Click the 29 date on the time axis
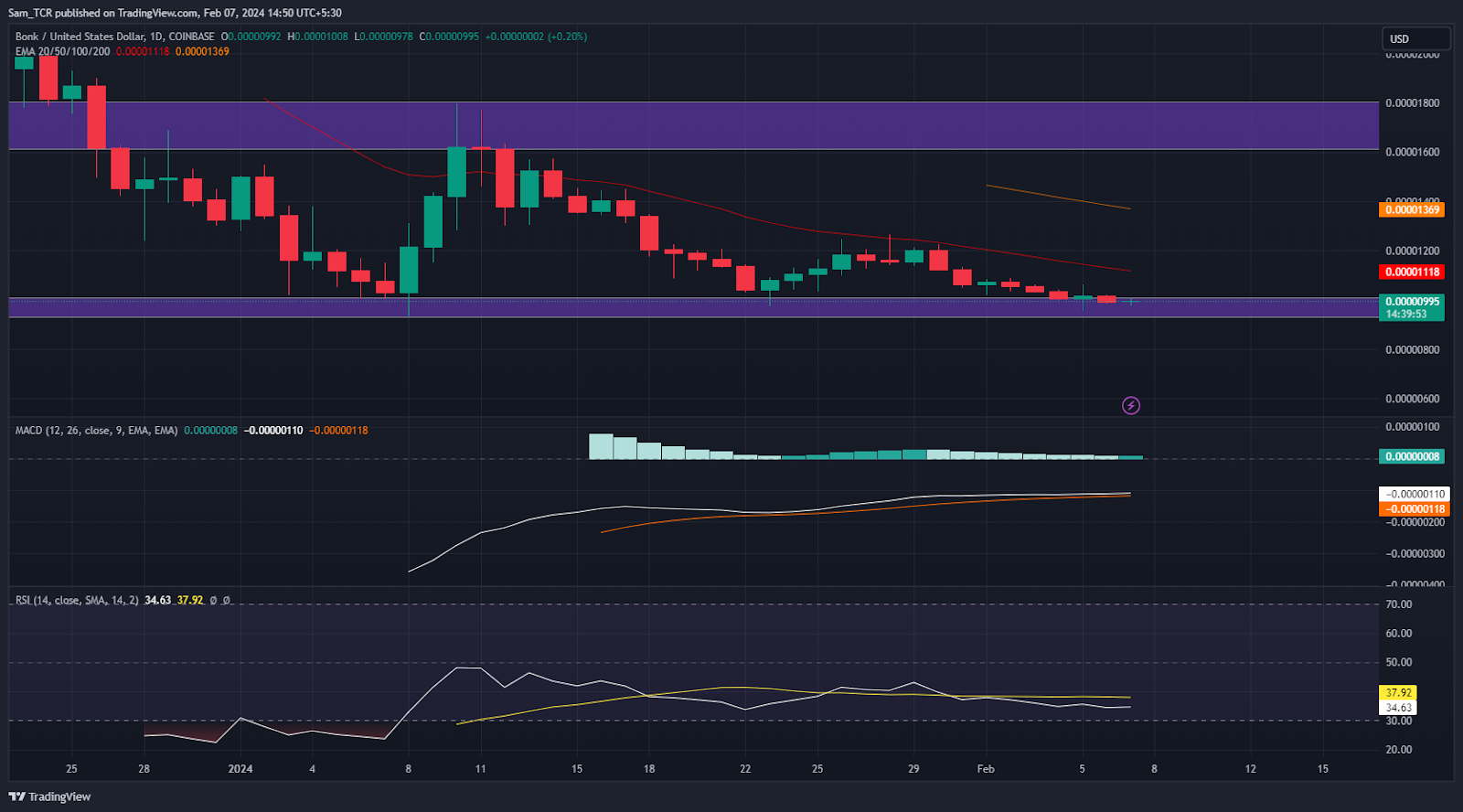This screenshot has height=812, width=1463. [913, 769]
